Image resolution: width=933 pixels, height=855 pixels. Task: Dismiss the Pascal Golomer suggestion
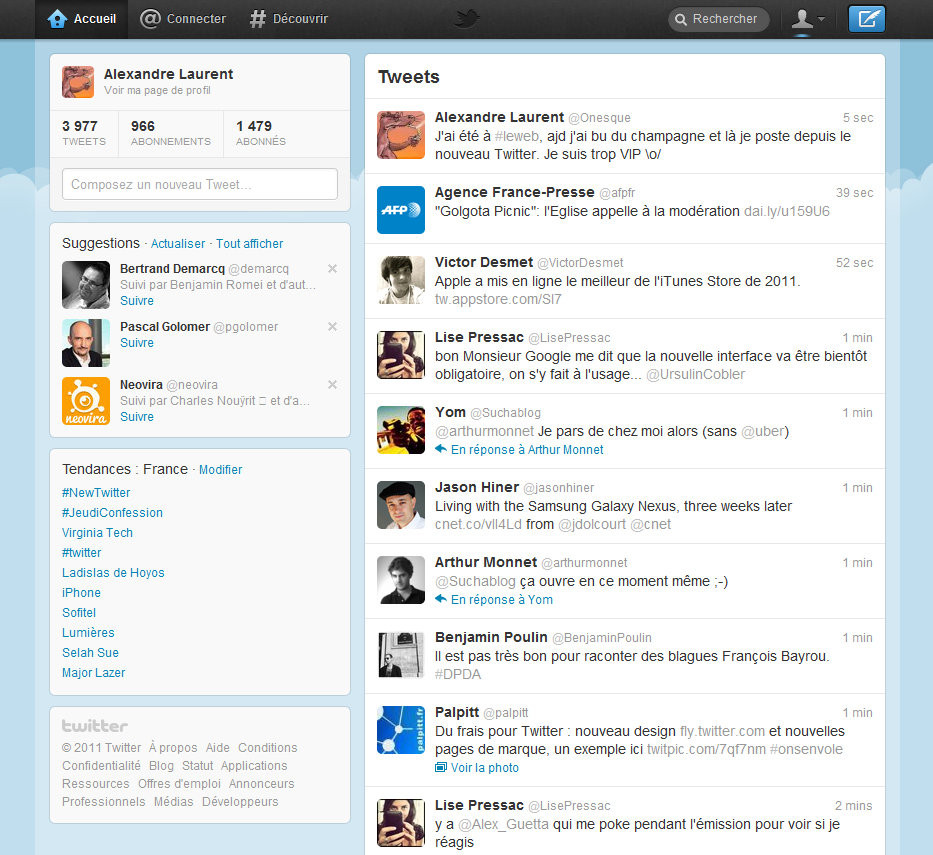coord(332,326)
